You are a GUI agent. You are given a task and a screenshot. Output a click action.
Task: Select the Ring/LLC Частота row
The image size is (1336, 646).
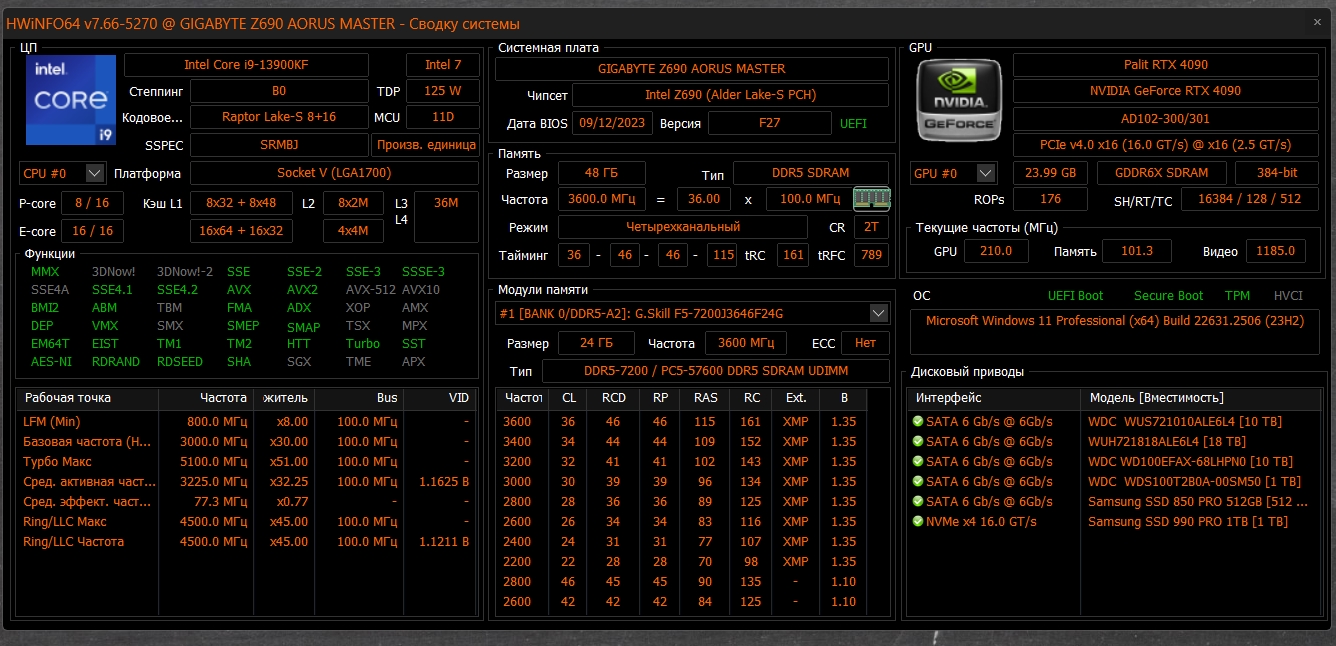(245, 542)
